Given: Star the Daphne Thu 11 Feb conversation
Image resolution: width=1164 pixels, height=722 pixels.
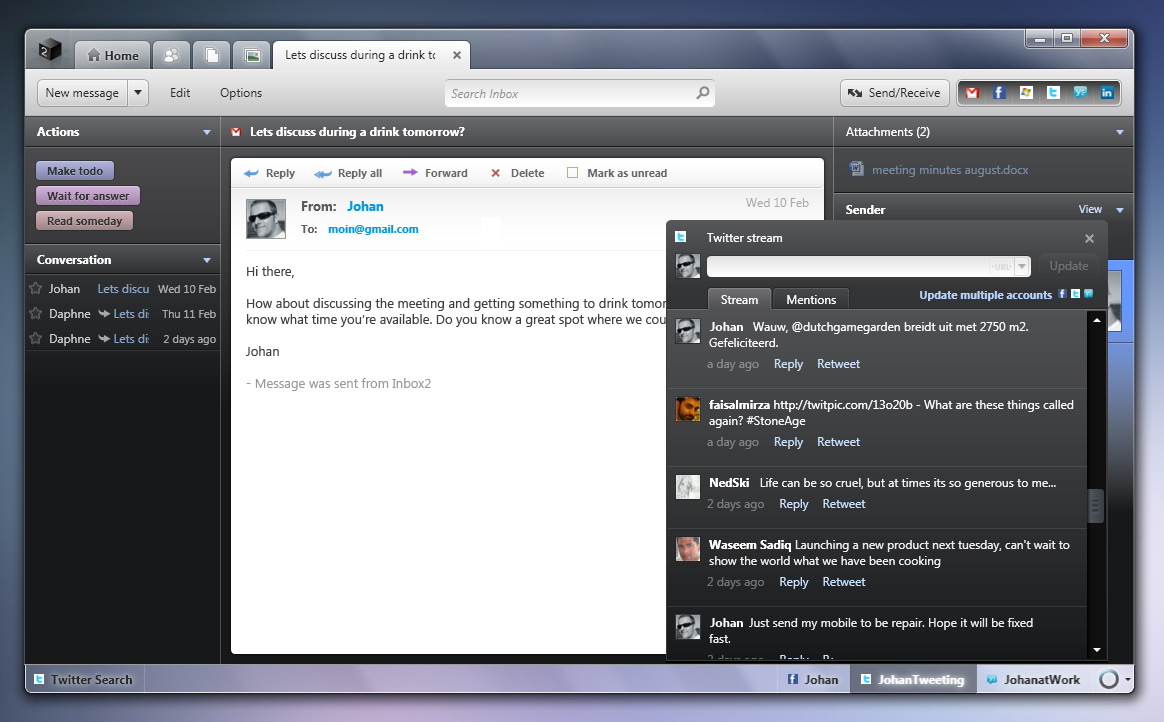Looking at the screenshot, I should [x=35, y=313].
